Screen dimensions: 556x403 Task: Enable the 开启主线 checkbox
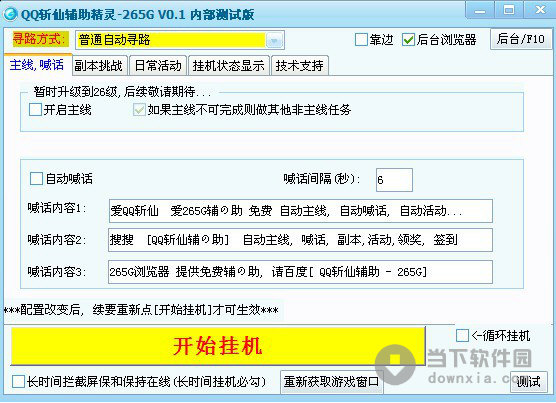[x=35, y=110]
